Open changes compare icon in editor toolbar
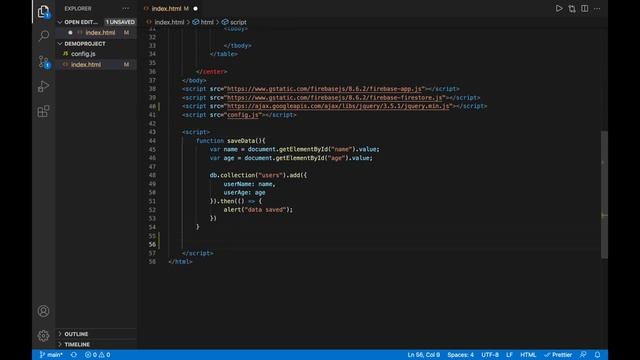The image size is (640, 360). point(572,9)
